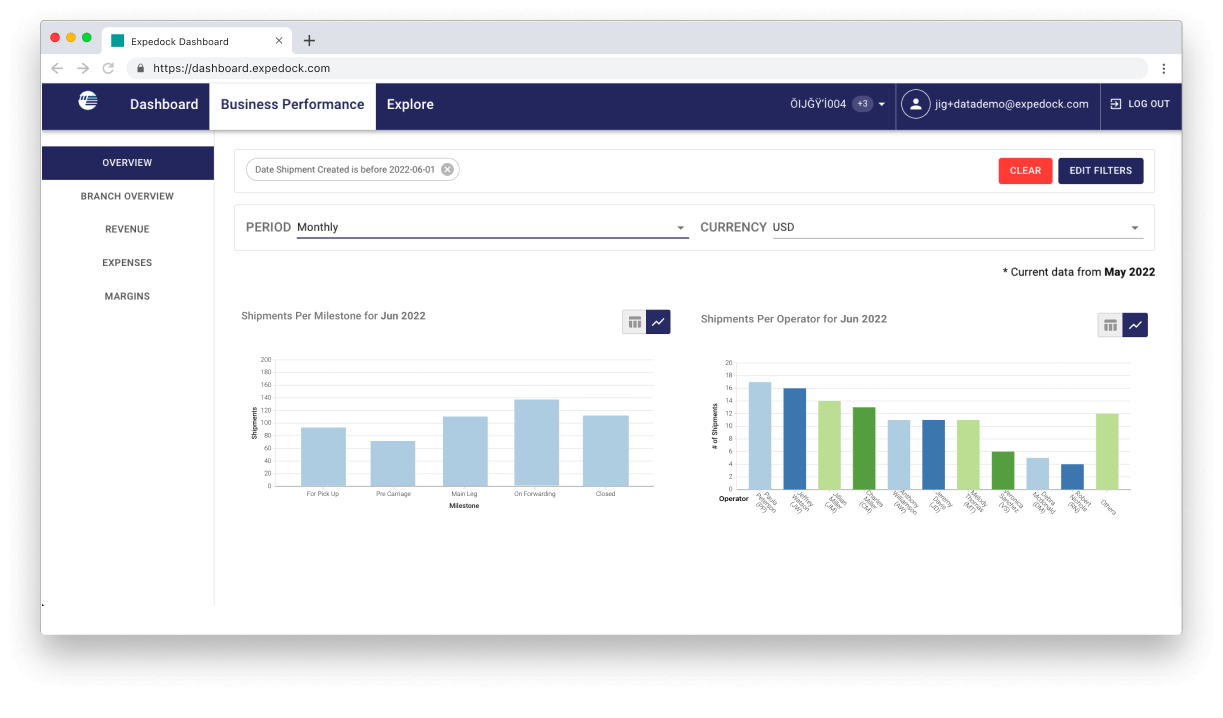Switch to the Business Performance tab
Screen dimensions: 1223x718
click(x=292, y=103)
